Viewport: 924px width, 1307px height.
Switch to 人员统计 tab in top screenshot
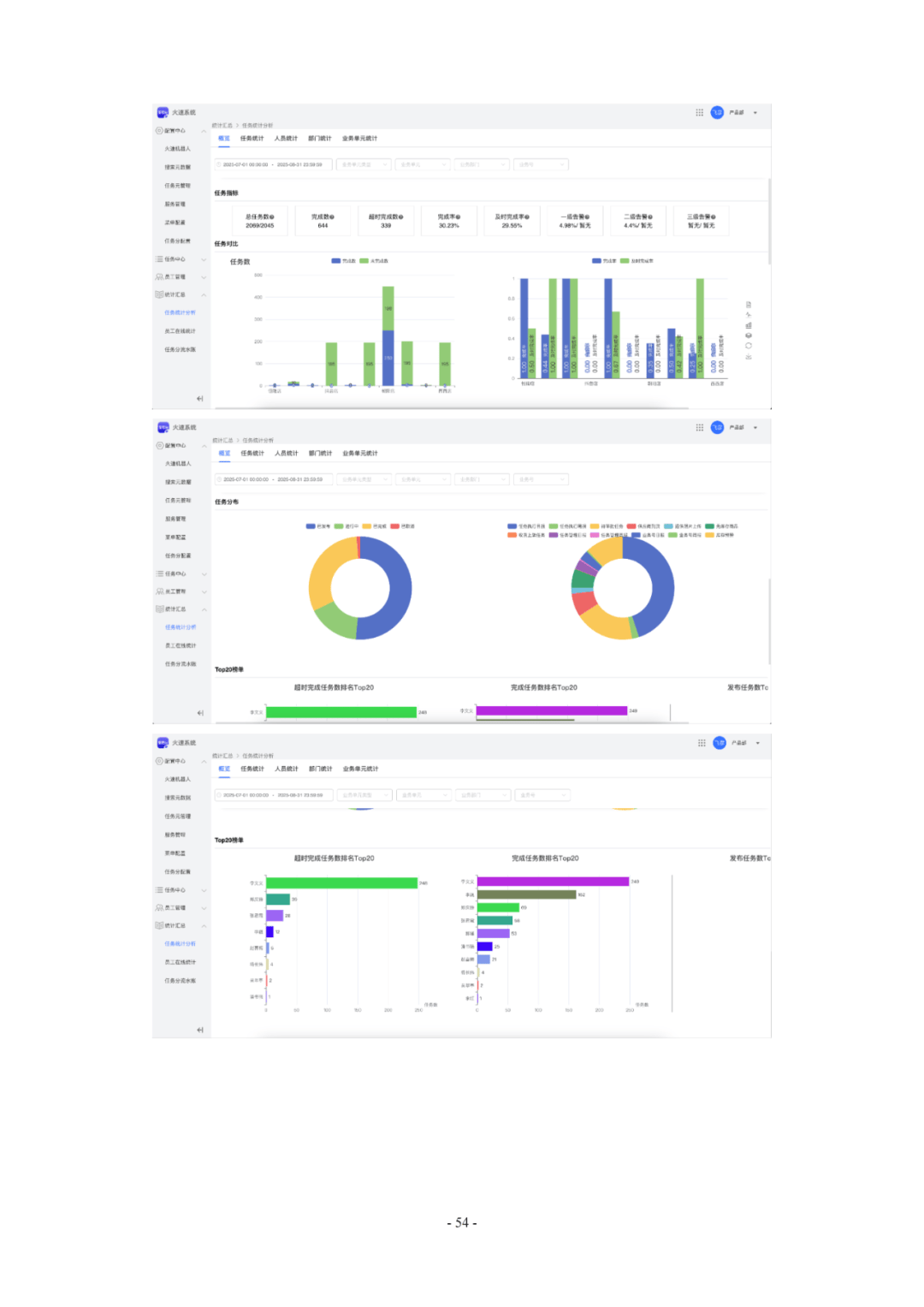click(286, 139)
